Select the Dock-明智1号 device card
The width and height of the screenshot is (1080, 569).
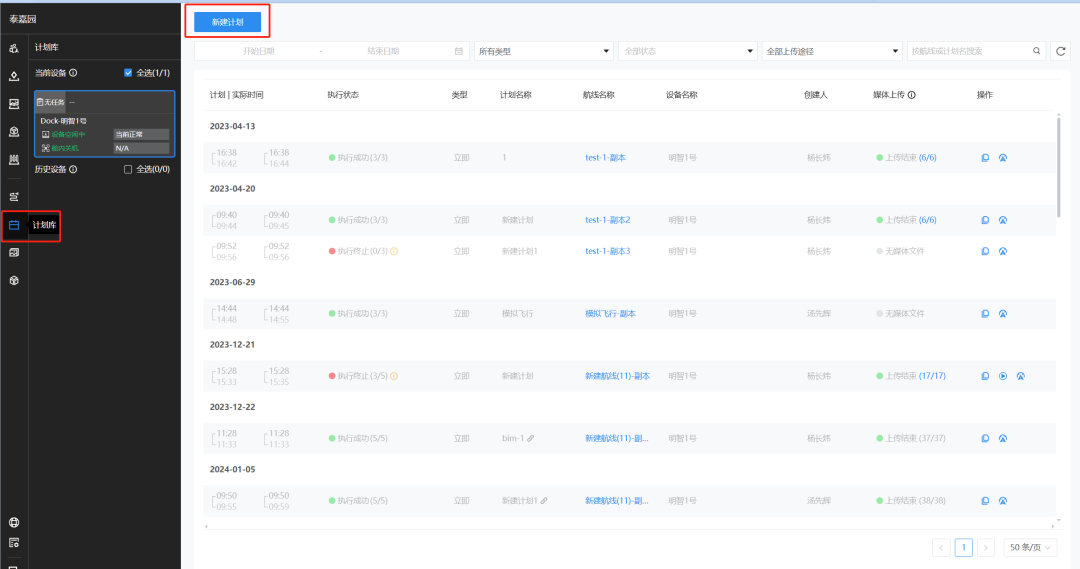(x=105, y=124)
